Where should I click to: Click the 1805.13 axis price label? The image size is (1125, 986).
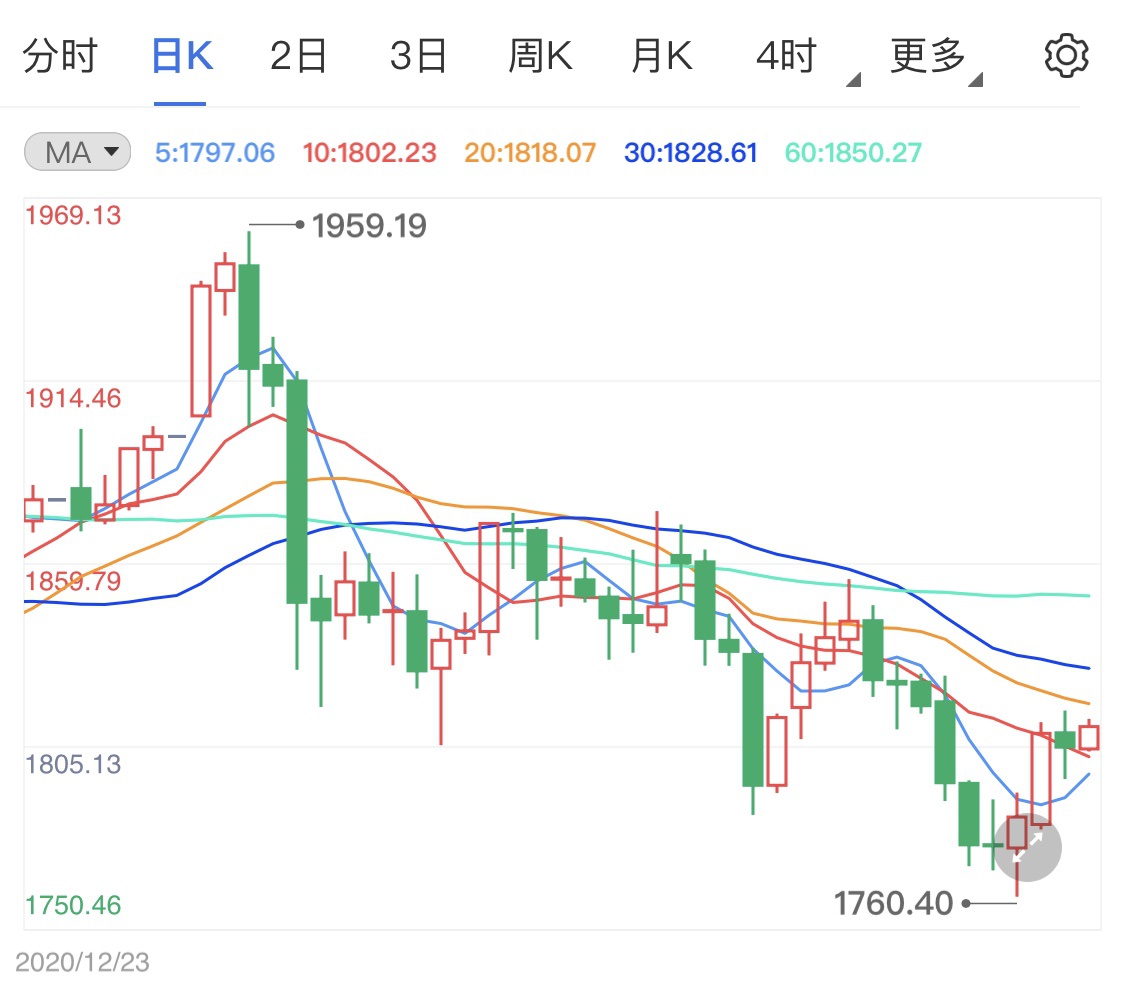(73, 764)
